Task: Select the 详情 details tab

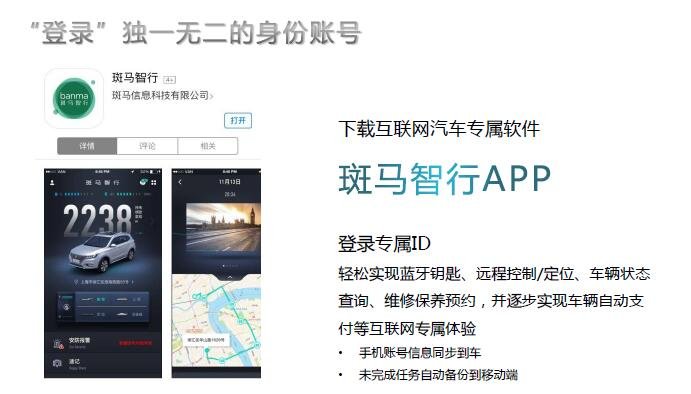Action: 87,146
